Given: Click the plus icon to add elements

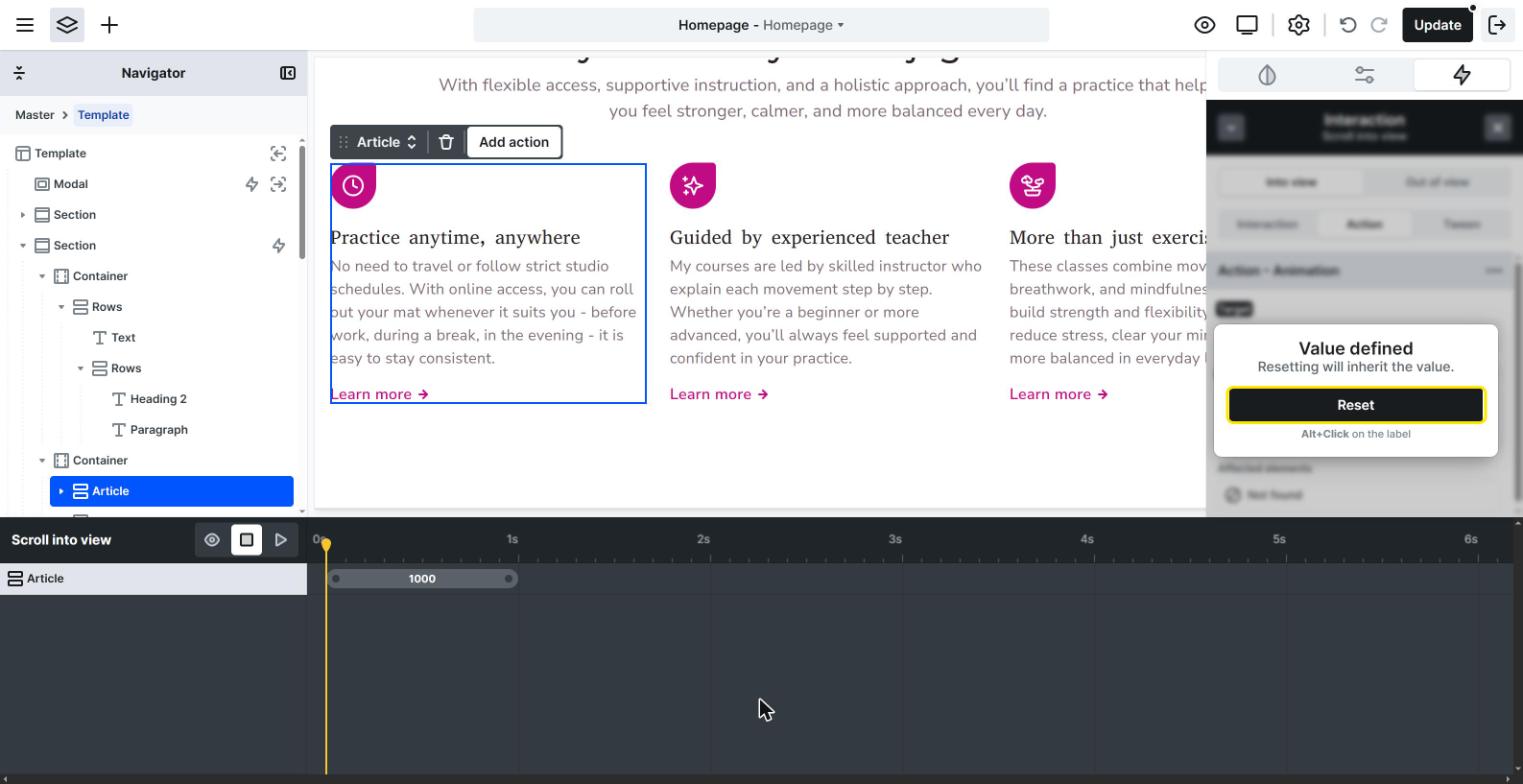Looking at the screenshot, I should (x=110, y=25).
